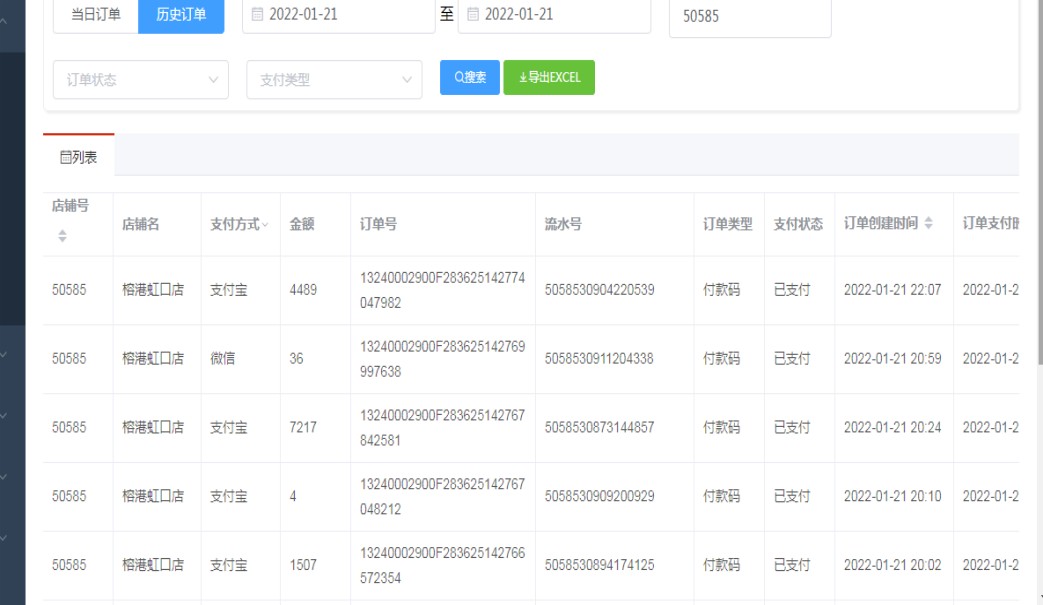Sort the table by 店铺号 column

[x=62, y=236]
